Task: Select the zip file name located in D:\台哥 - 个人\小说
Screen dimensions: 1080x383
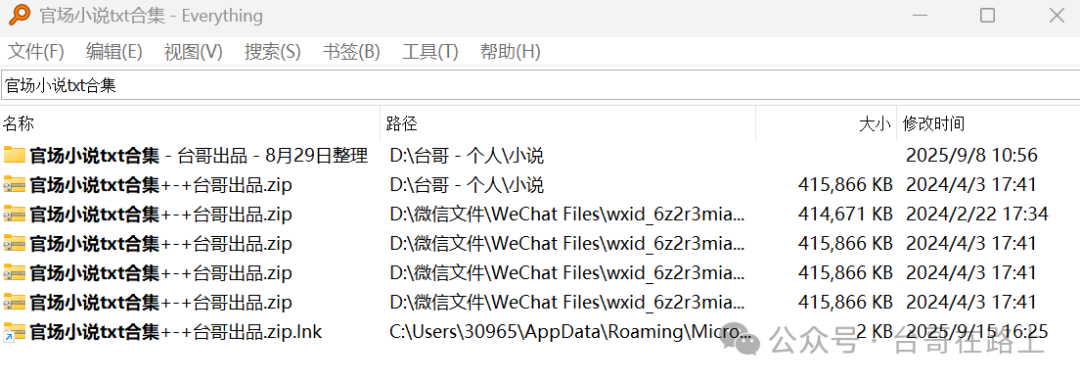Action: [x=160, y=185]
